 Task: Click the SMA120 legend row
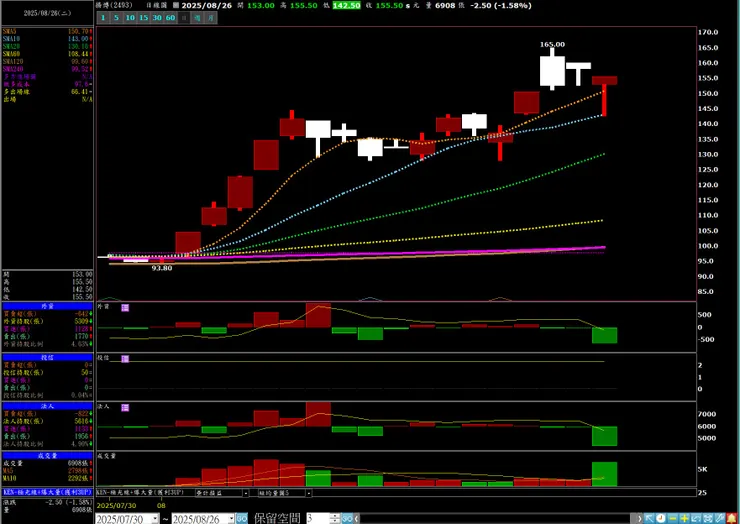(47, 61)
